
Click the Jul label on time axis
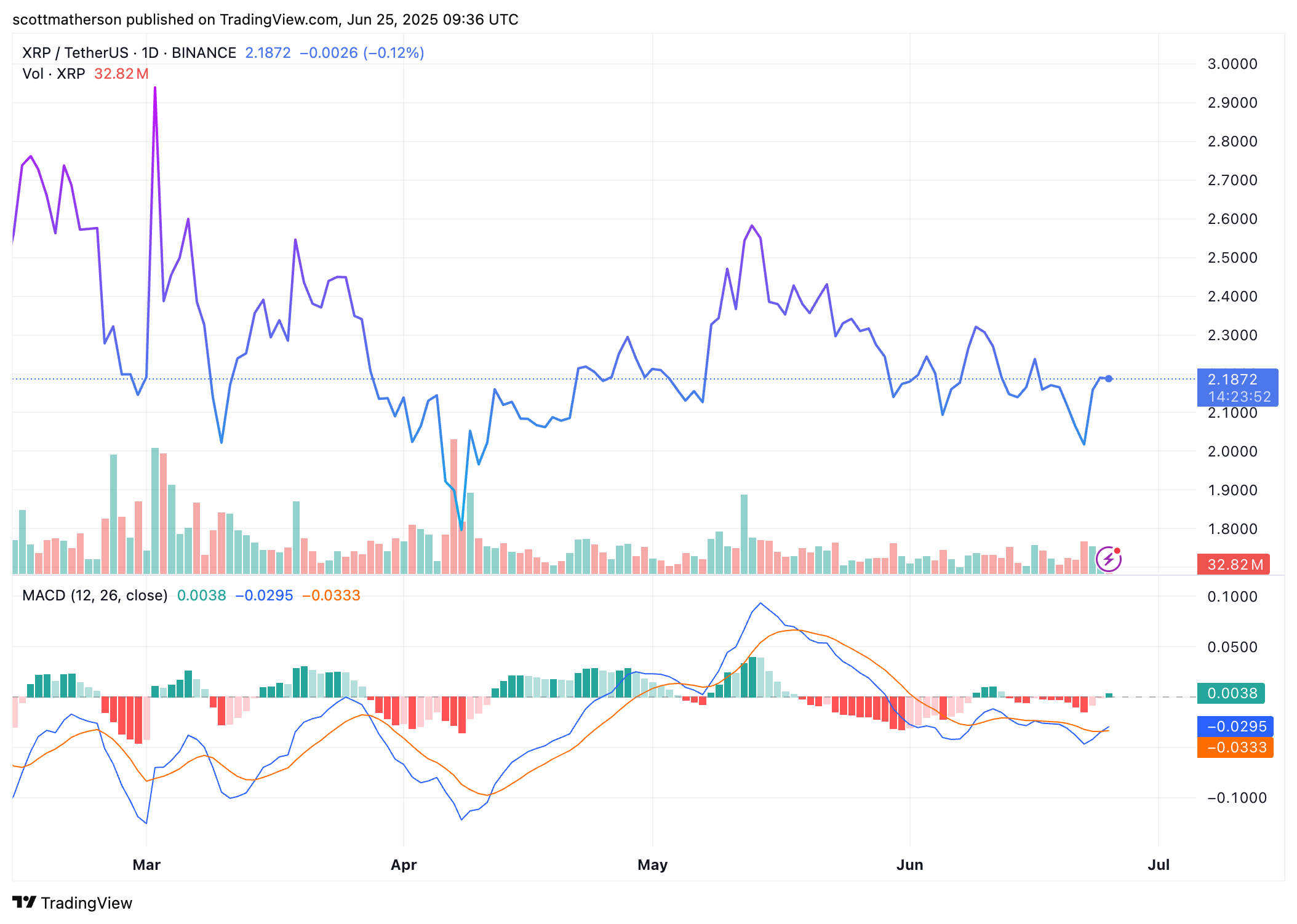coord(1159,865)
